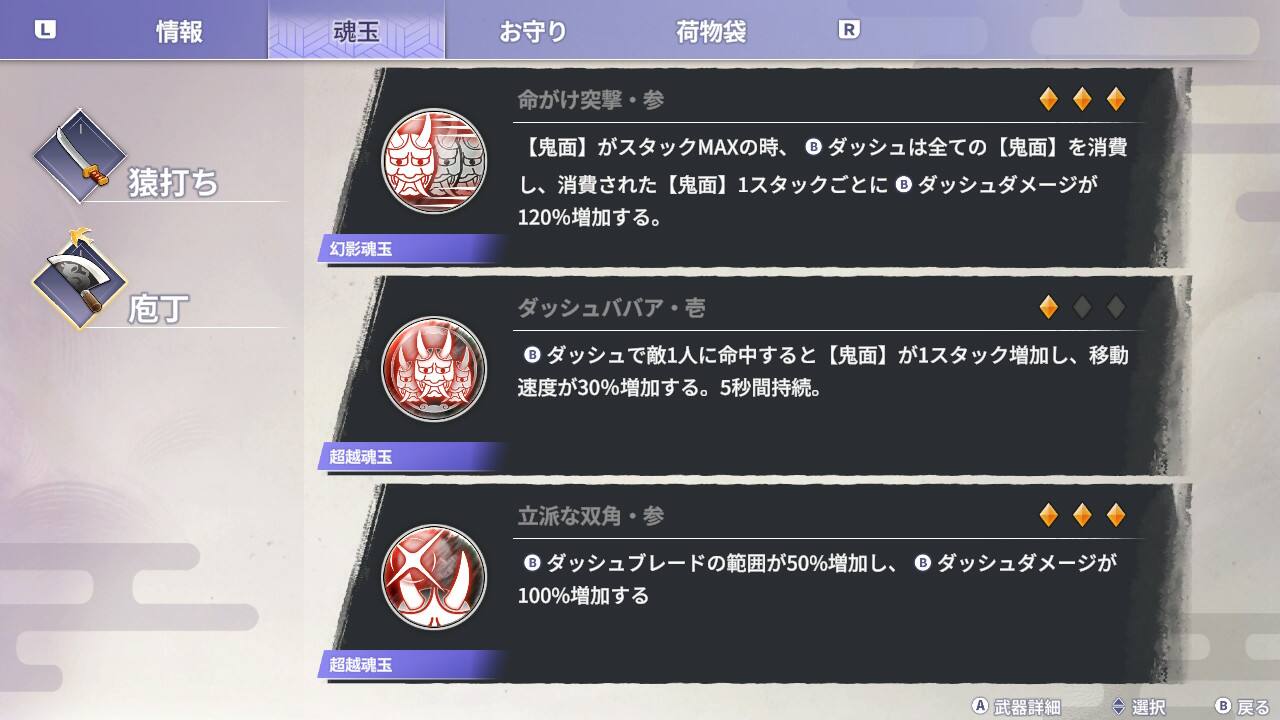Click the A button 武器詳細 prompt icon
Screen dimensions: 1280x720
coord(980,706)
